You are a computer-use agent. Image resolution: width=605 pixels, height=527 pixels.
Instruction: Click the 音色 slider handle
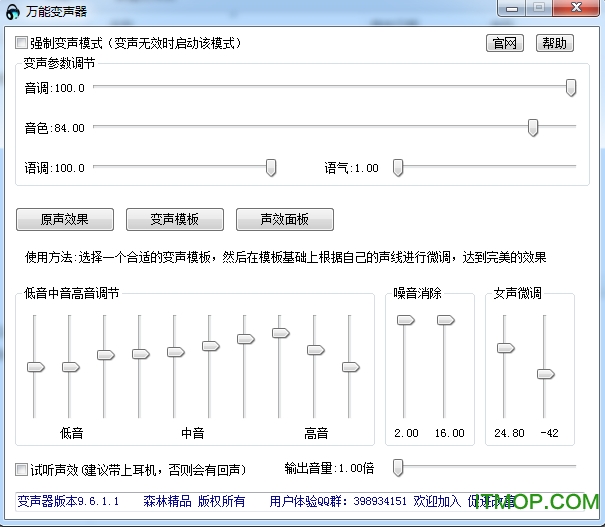533,127
